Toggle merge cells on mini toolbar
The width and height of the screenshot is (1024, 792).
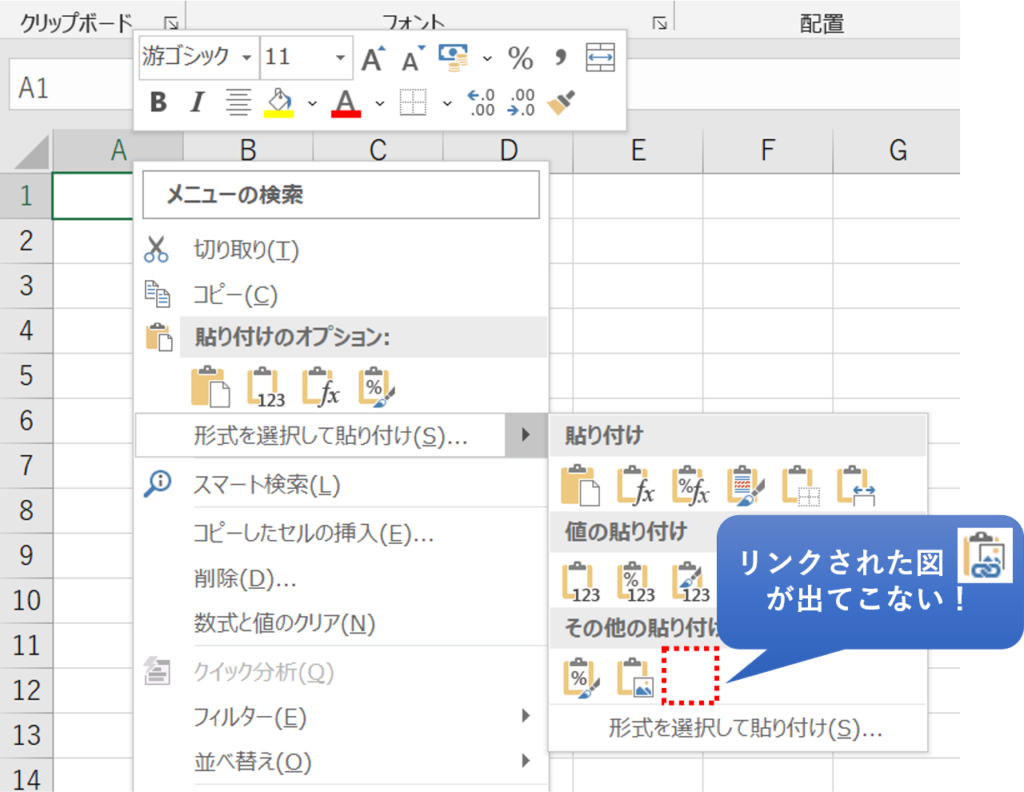coord(602,58)
